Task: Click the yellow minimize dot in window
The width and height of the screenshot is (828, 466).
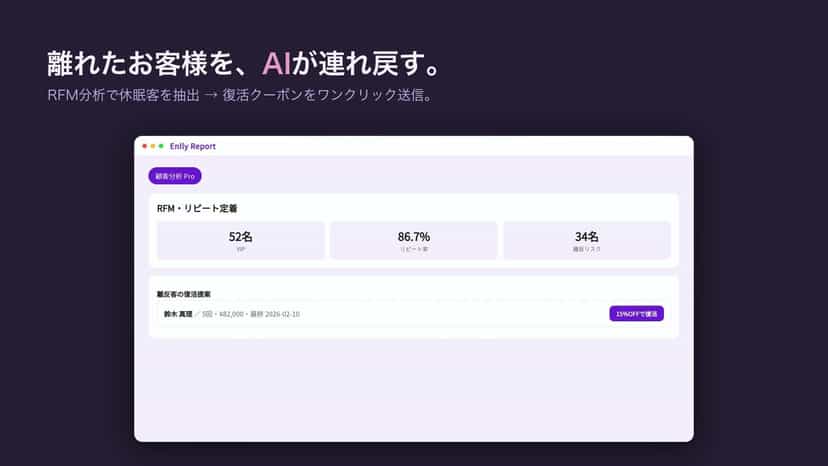Action: tap(153, 146)
